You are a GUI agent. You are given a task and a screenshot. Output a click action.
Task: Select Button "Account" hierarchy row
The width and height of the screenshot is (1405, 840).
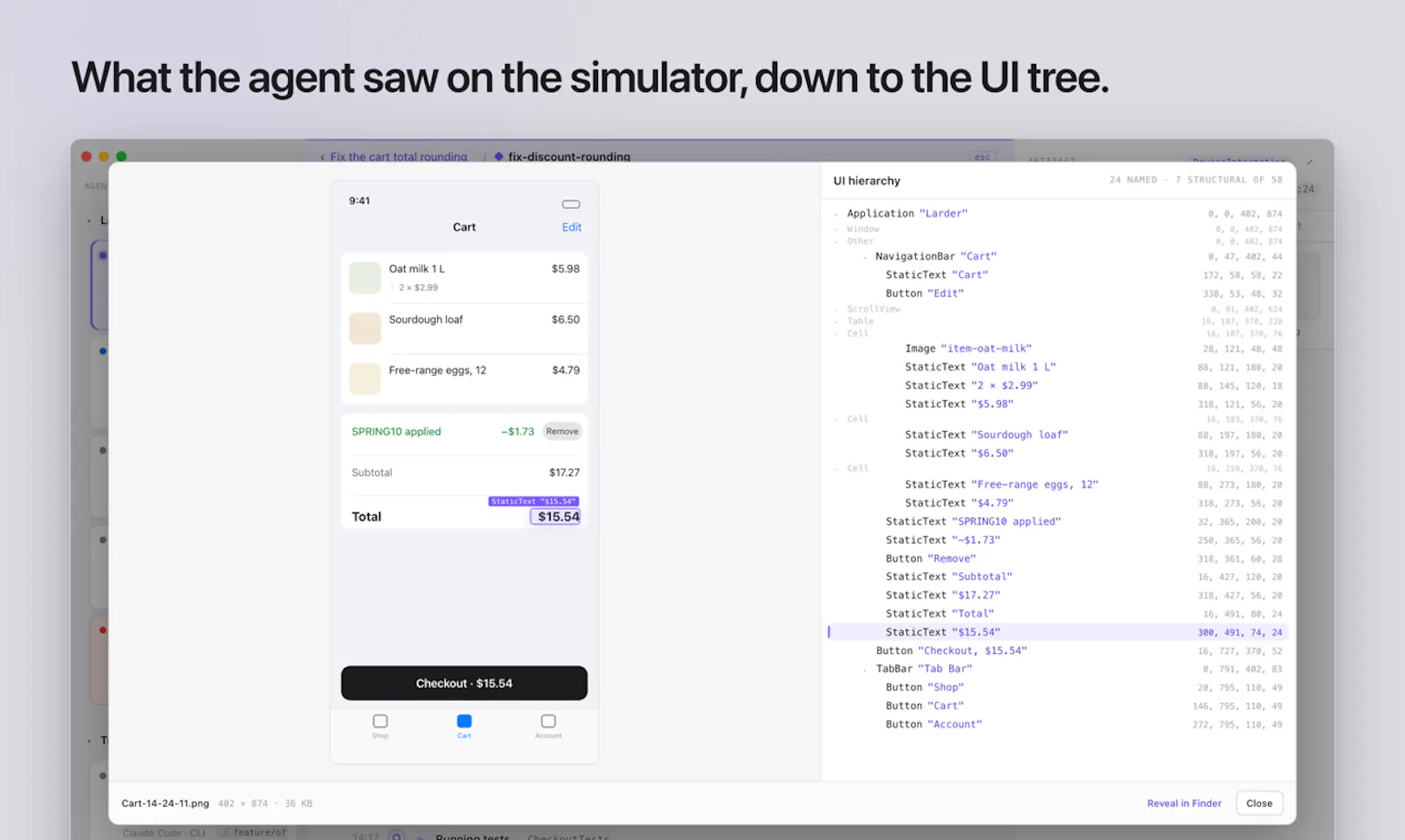click(x=1057, y=724)
